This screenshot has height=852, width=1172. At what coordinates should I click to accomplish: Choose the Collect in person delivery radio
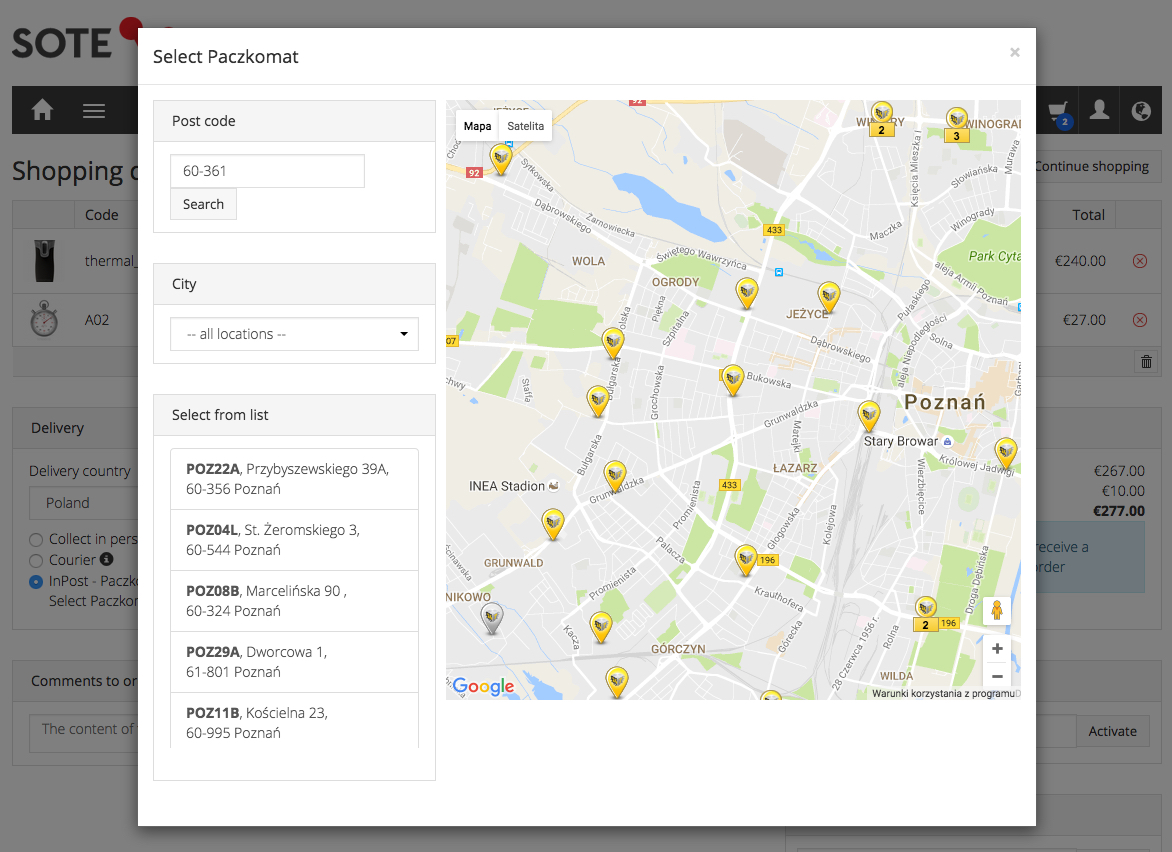point(36,540)
